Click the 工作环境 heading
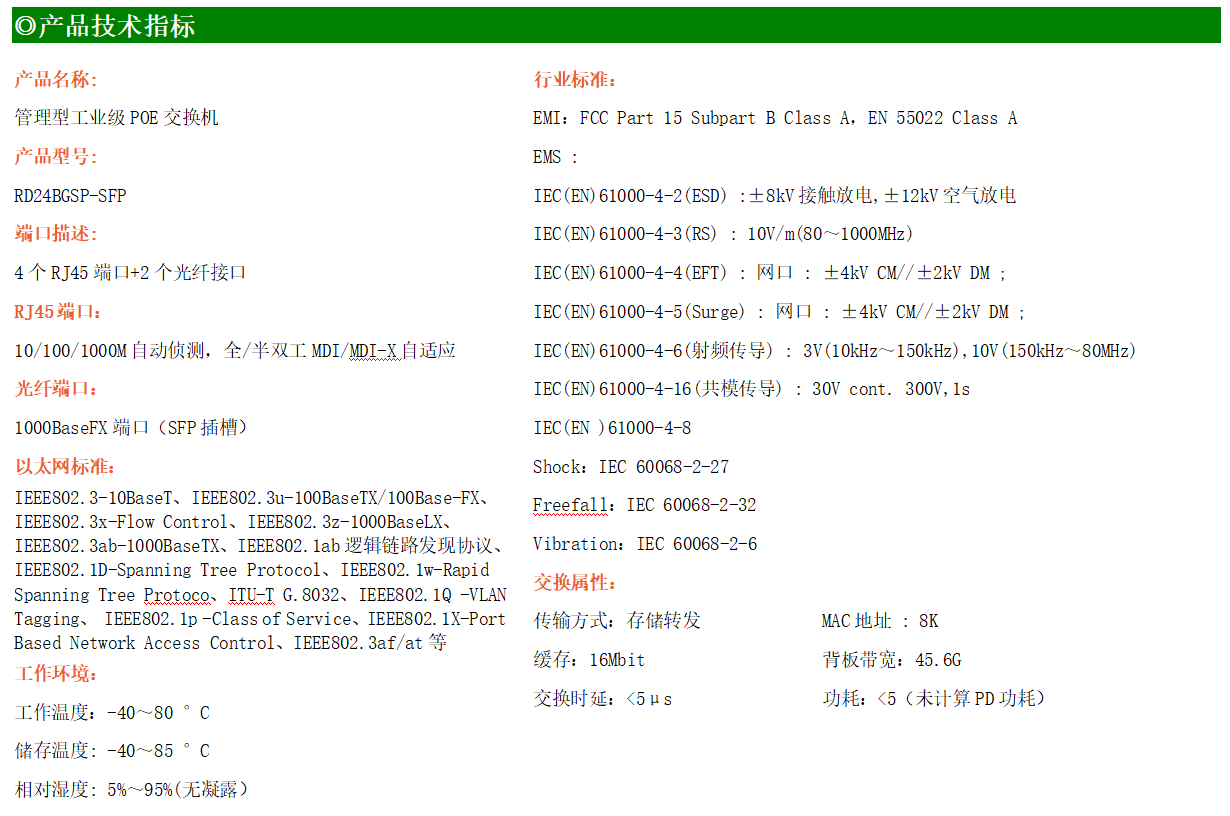 pyautogui.click(x=56, y=674)
